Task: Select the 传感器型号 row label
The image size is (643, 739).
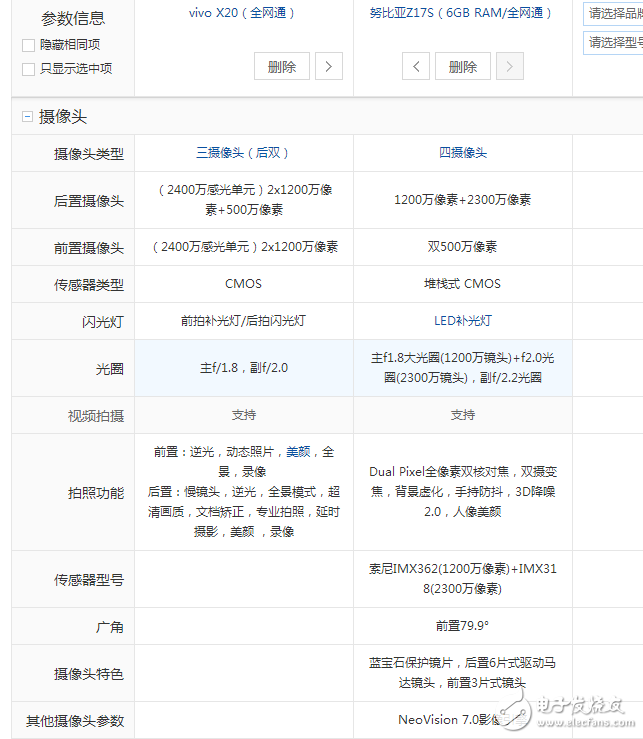Action: tap(89, 580)
